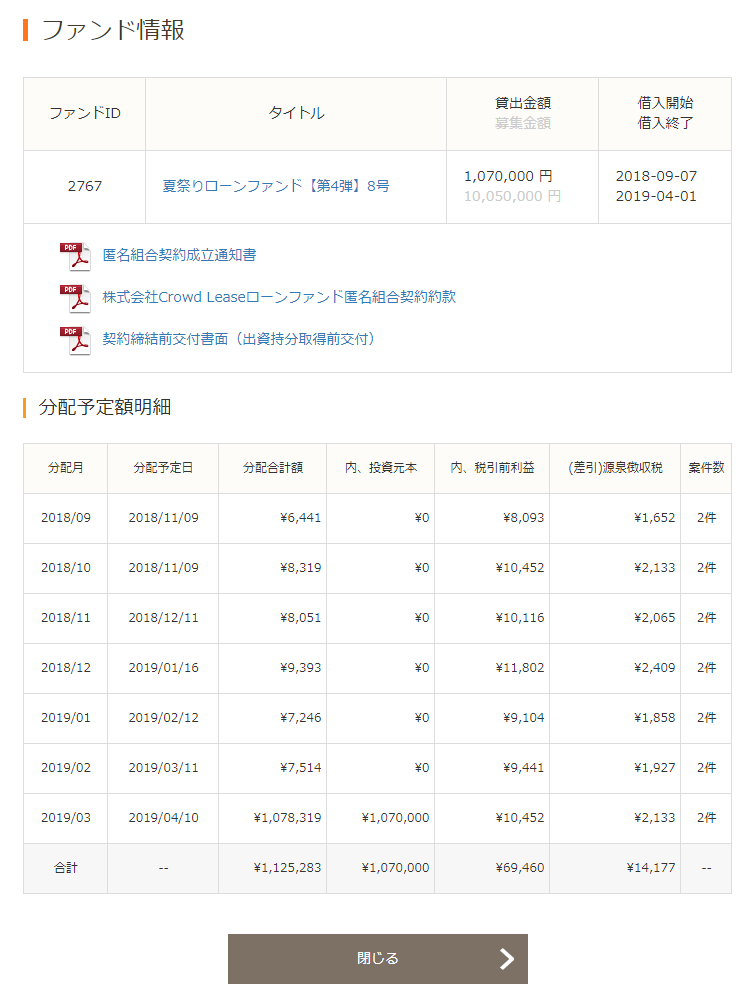This screenshot has width=746, height=1002.
Task: Click the ¥2,065 withholding tax
Action: coord(655,618)
